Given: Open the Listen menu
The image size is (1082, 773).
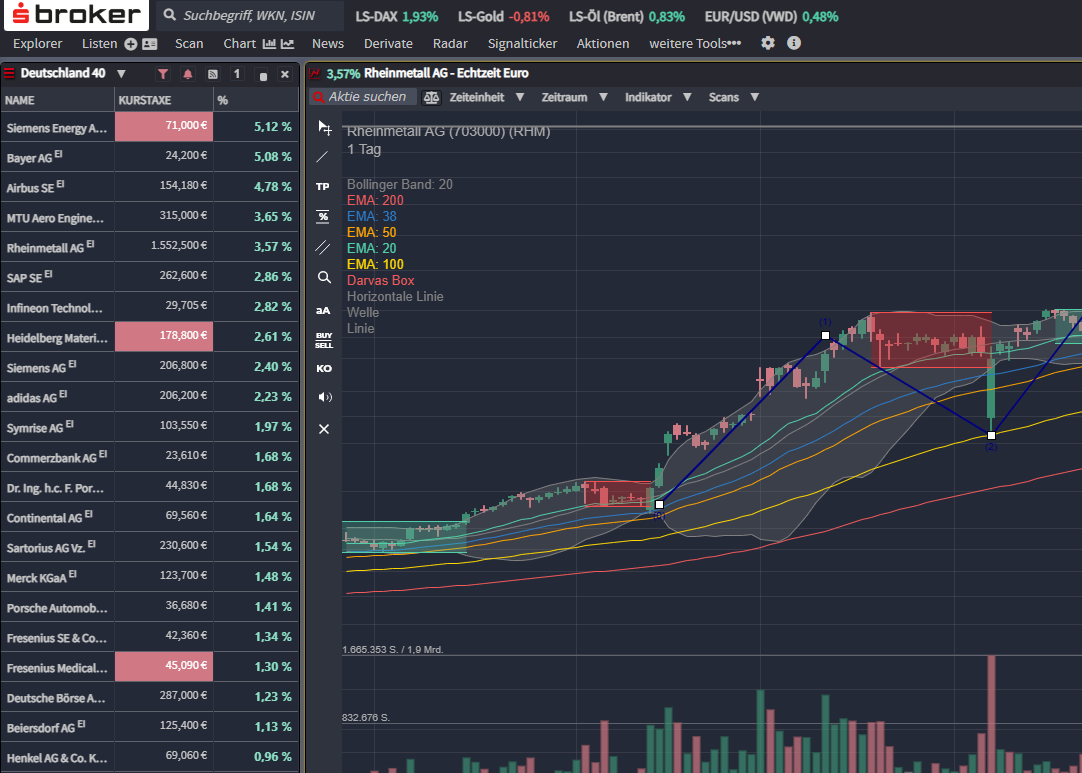Looking at the screenshot, I should (99, 43).
